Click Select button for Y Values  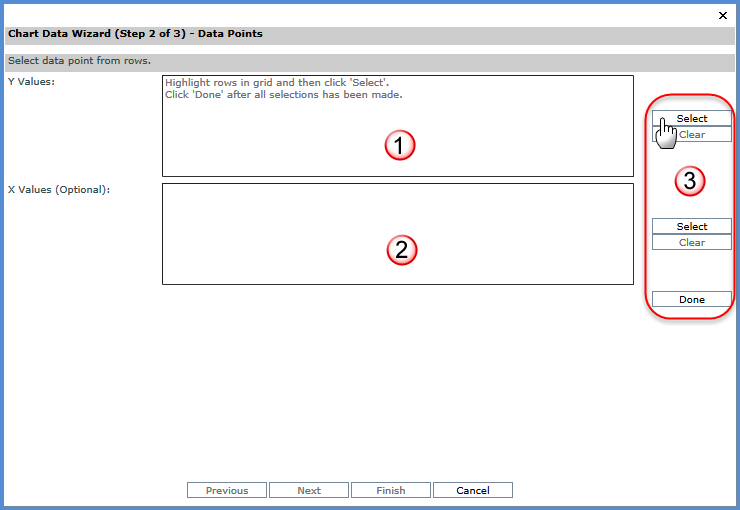[x=692, y=118]
